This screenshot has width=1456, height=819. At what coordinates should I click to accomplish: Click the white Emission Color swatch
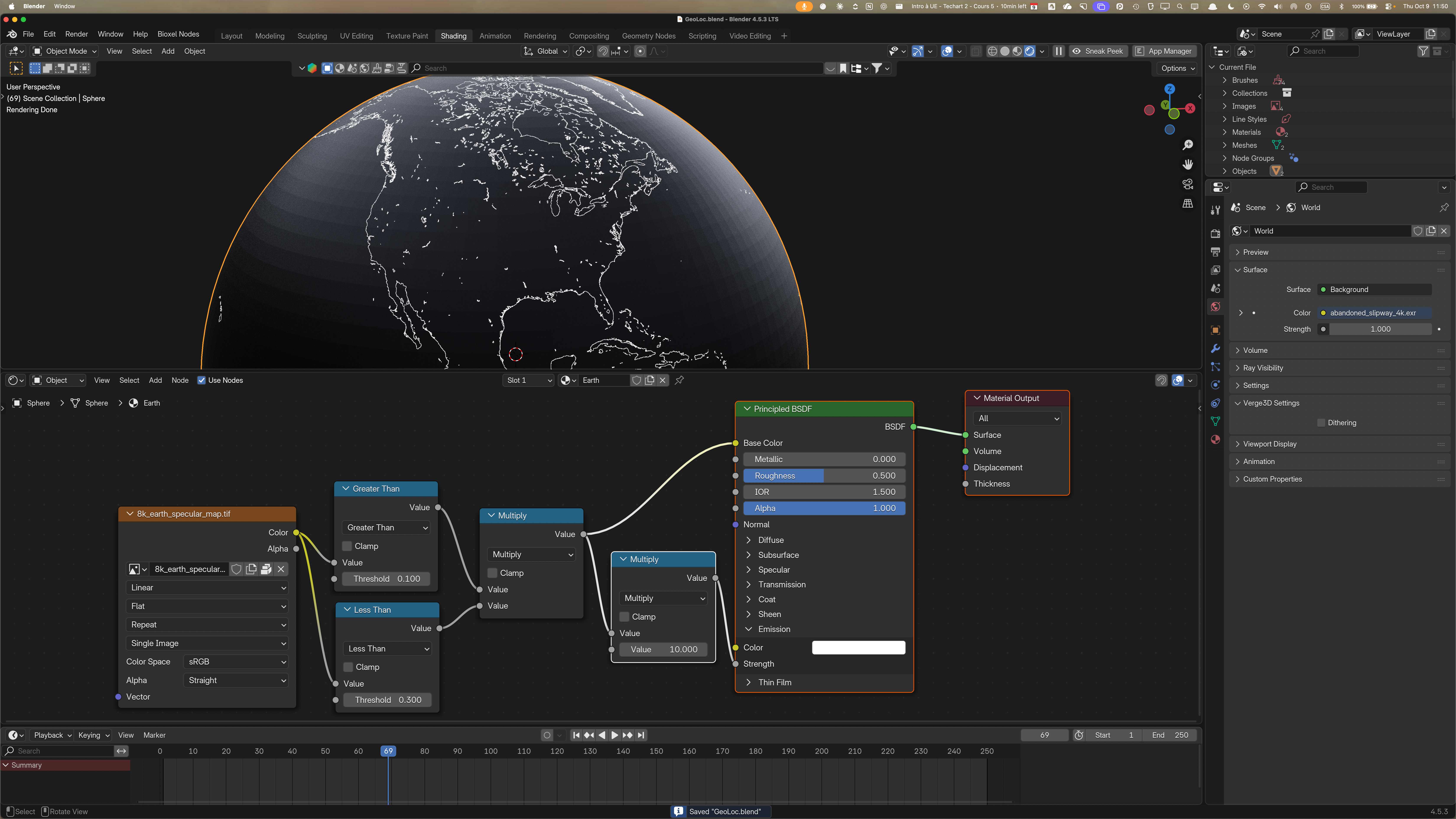859,648
